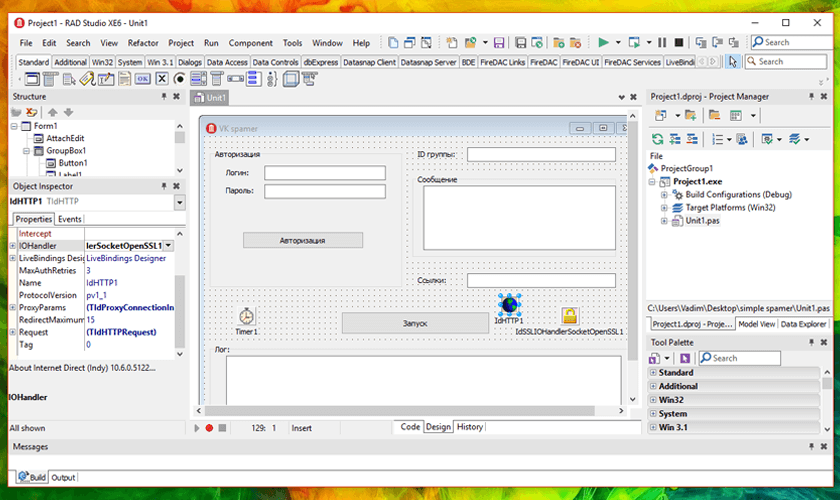Click the ID группы input field

541,154
